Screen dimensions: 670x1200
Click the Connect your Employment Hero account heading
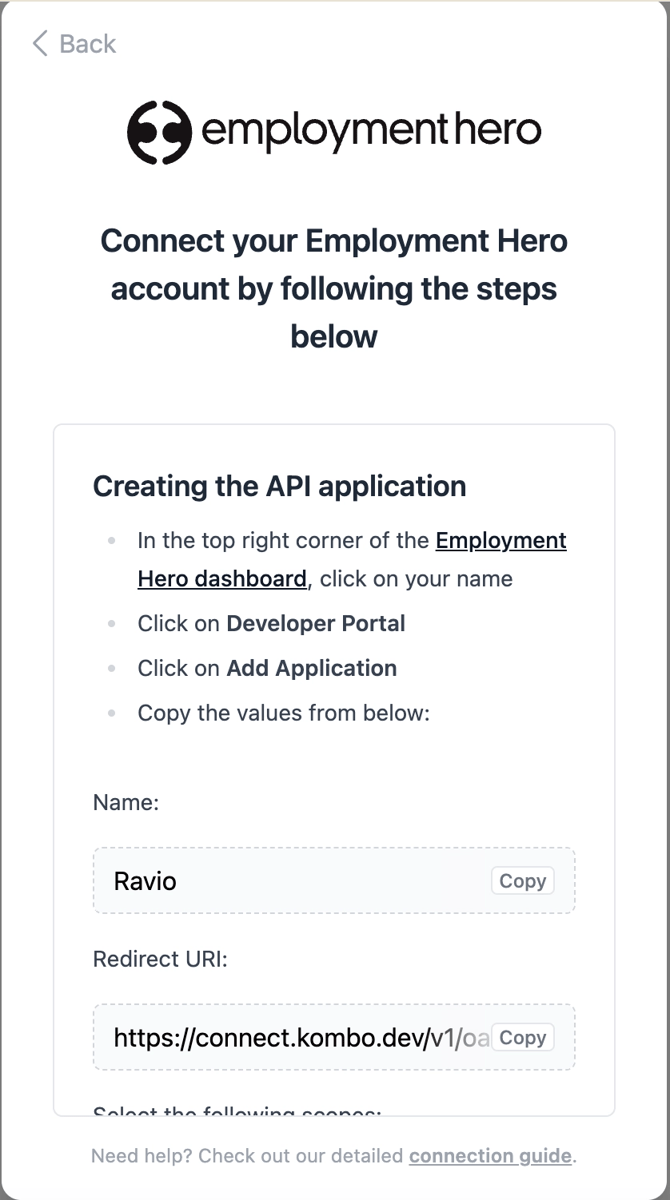coord(334,288)
